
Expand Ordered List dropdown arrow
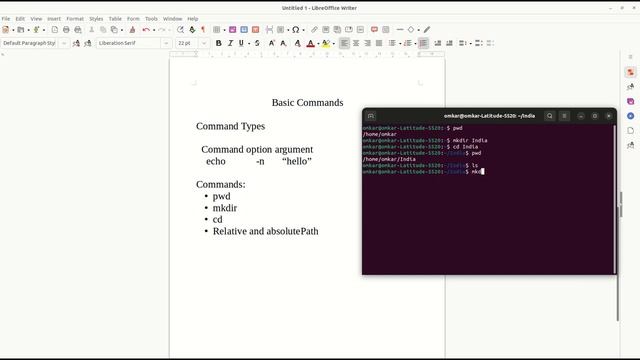[x=415, y=44]
